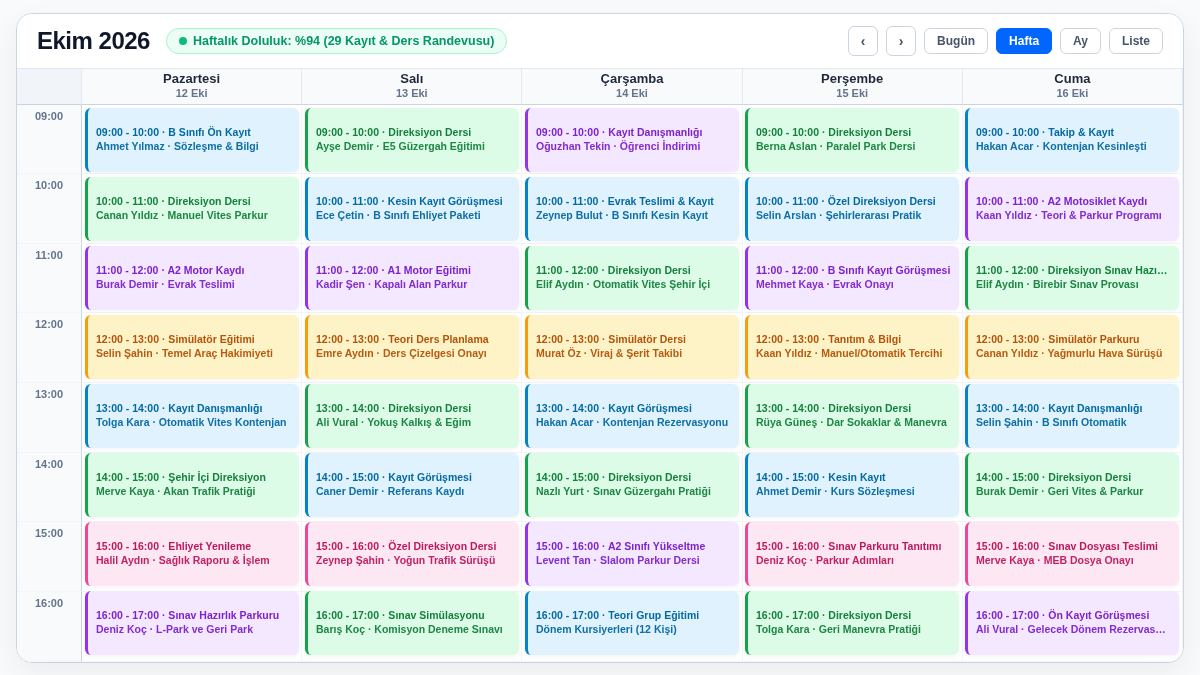Open Murat Öz Simülatör Dersi event
Viewport: 1200px width, 675px height.
pos(632,347)
